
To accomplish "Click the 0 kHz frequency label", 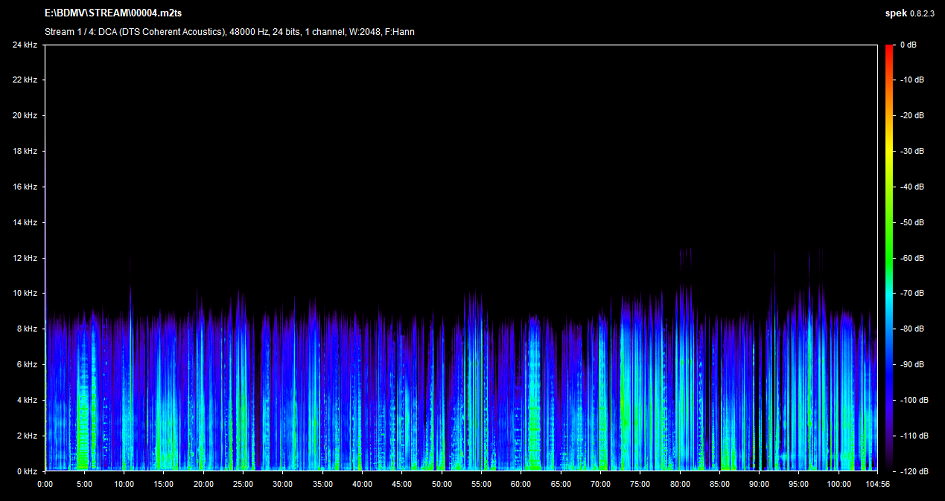I will coord(27,471).
